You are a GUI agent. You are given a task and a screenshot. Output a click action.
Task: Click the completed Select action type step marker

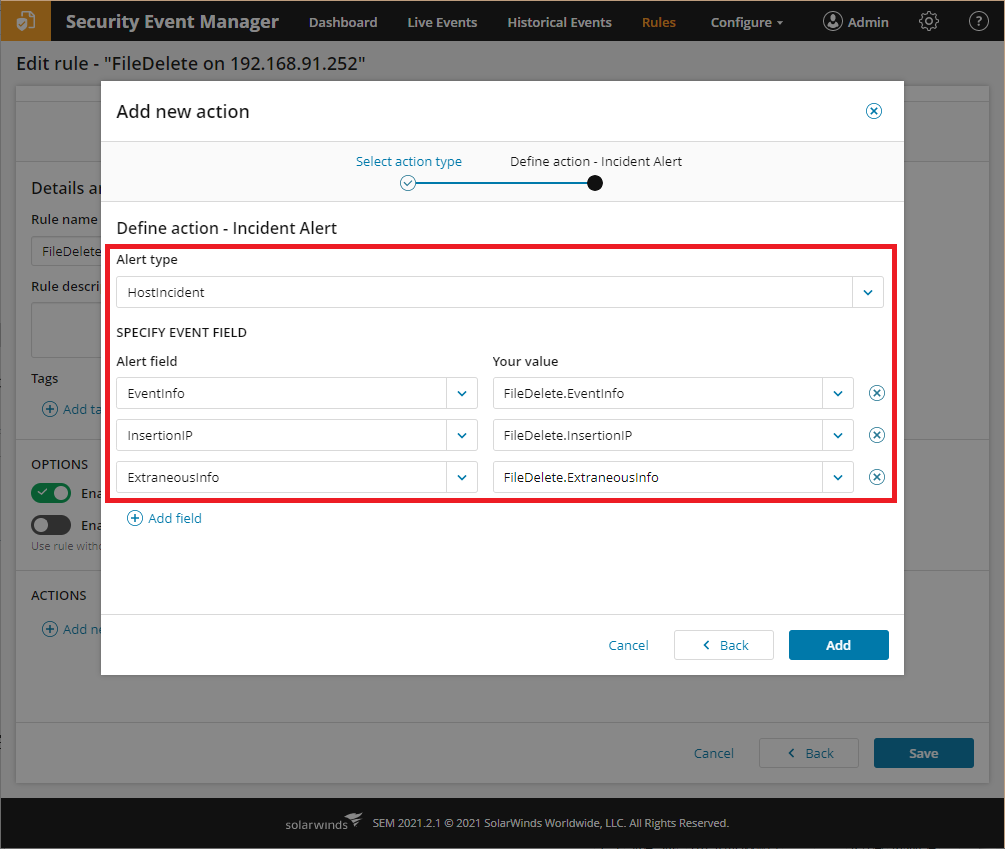[408, 183]
